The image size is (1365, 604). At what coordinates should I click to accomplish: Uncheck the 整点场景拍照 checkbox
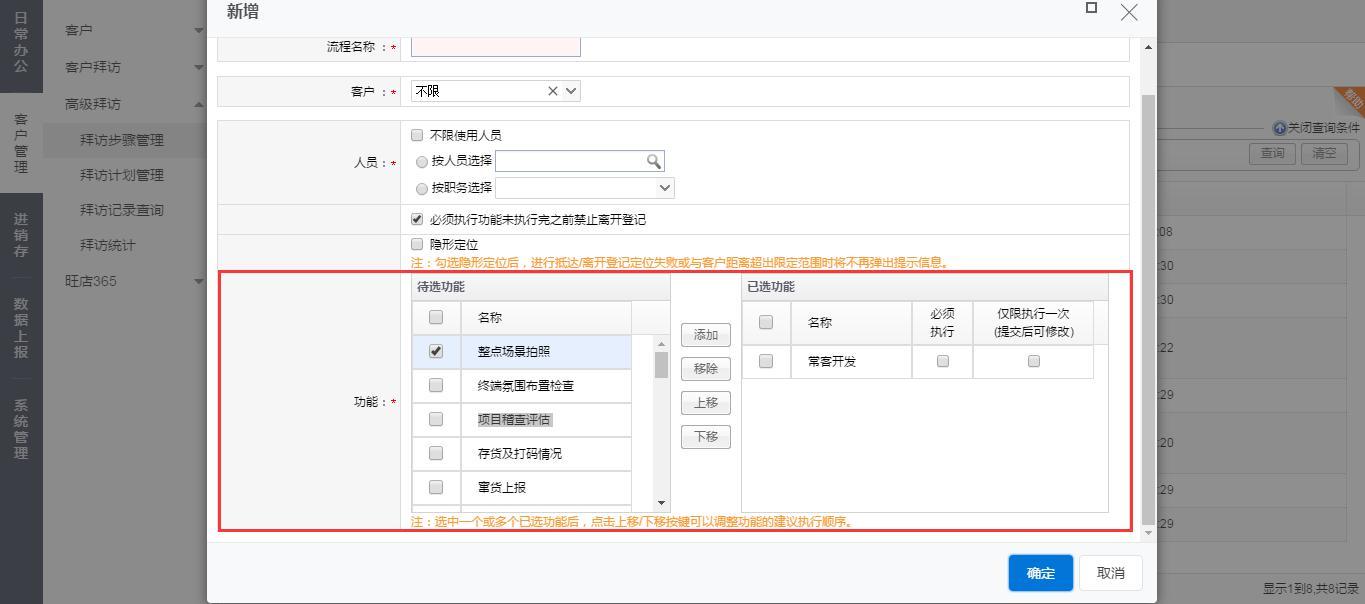436,351
